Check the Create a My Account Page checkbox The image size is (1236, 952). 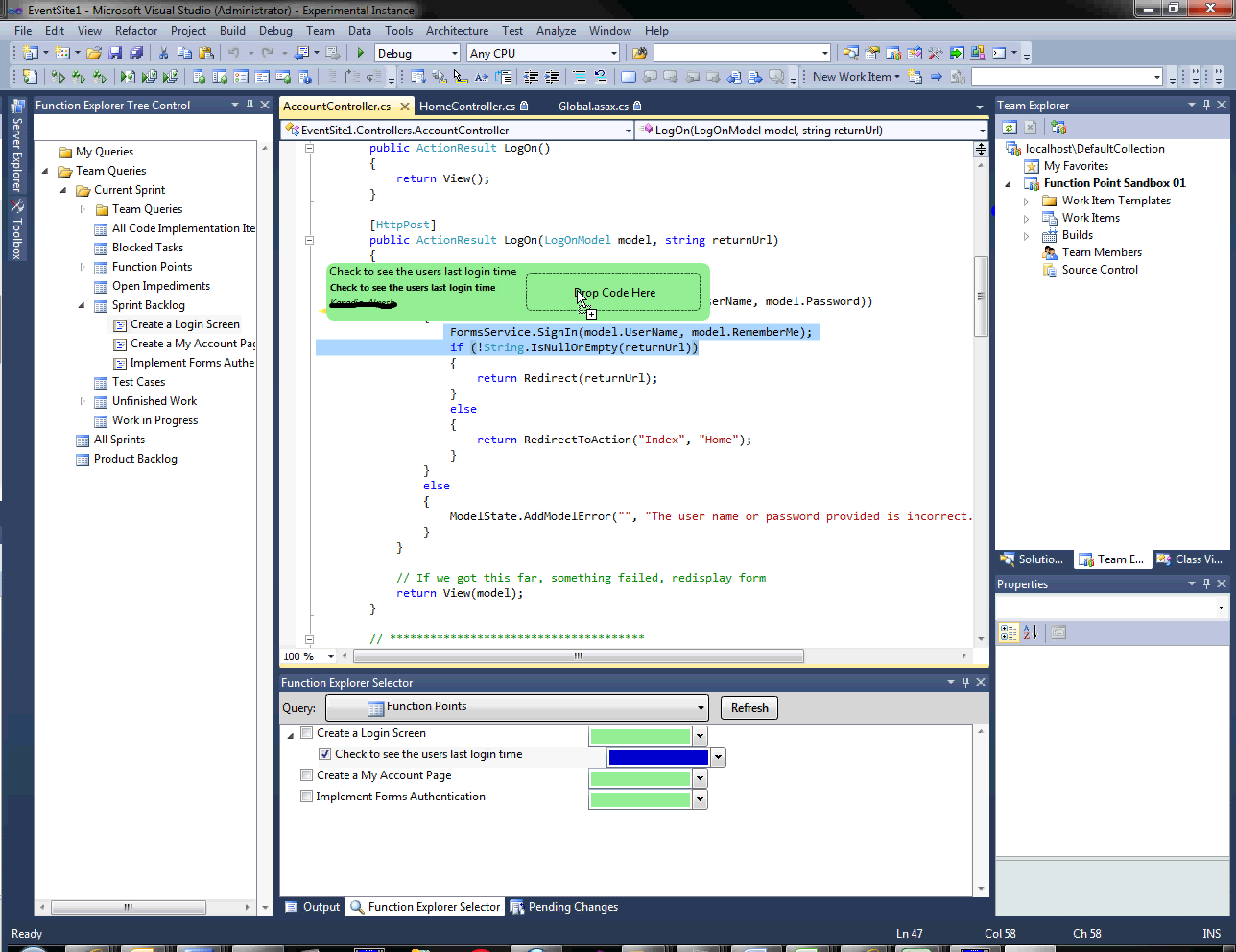307,775
